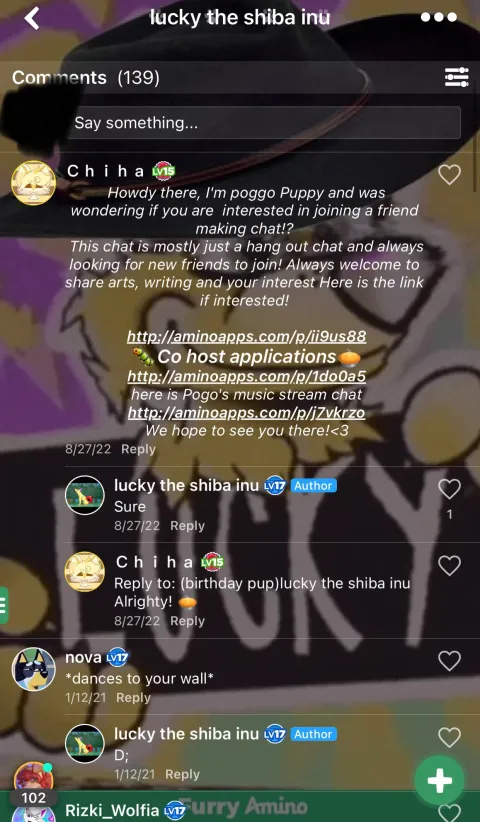480x822 pixels.
Task: Like lucky's "Sure" reply
Action: [449, 489]
